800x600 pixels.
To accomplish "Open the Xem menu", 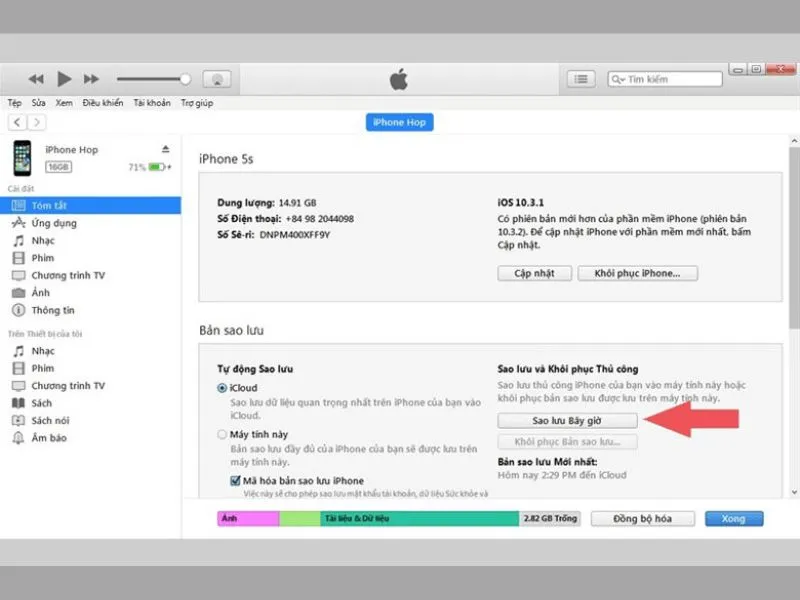I will point(64,103).
